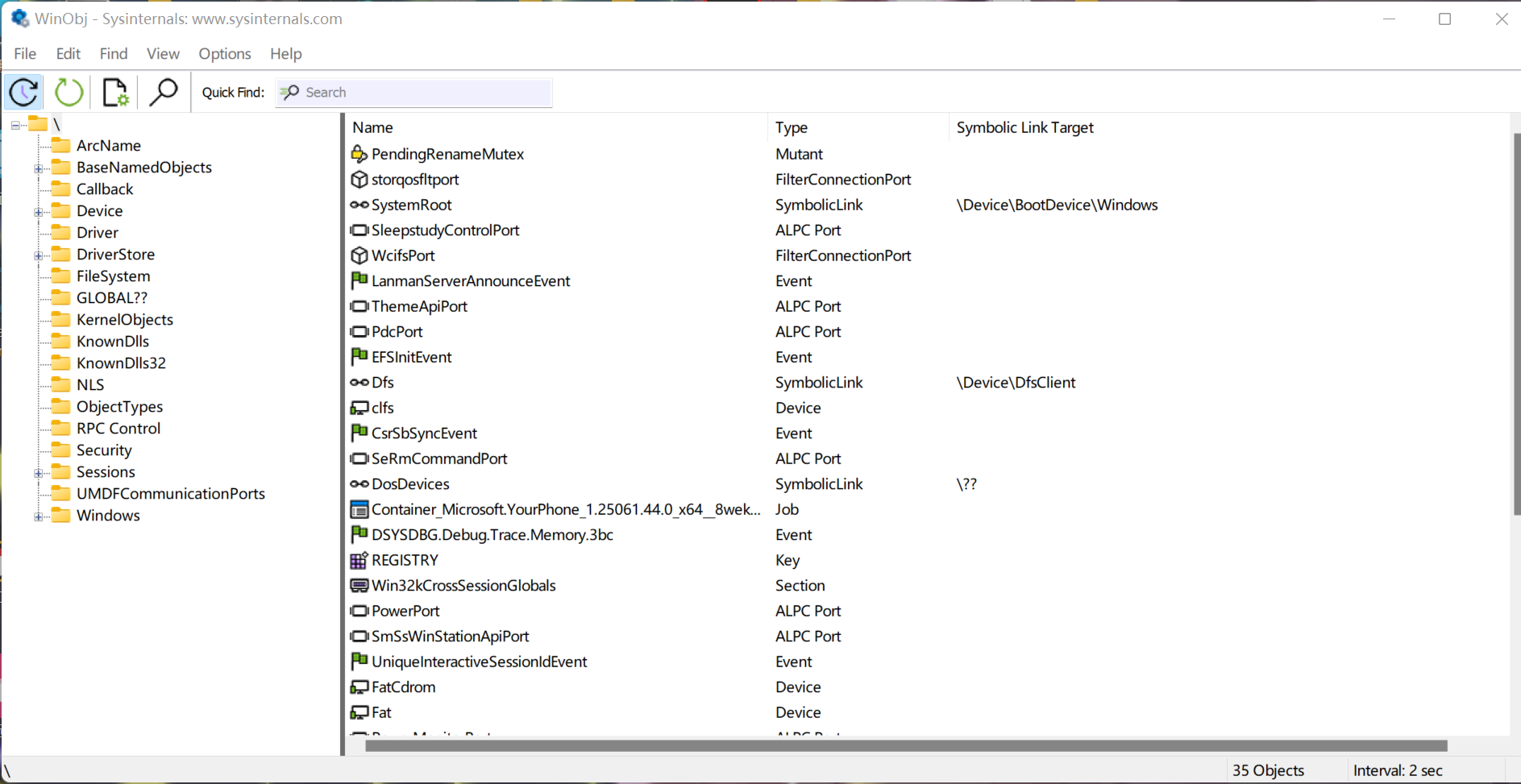Select the PendingRenameMutex mutant icon
The image size is (1521, 784).
click(x=359, y=154)
